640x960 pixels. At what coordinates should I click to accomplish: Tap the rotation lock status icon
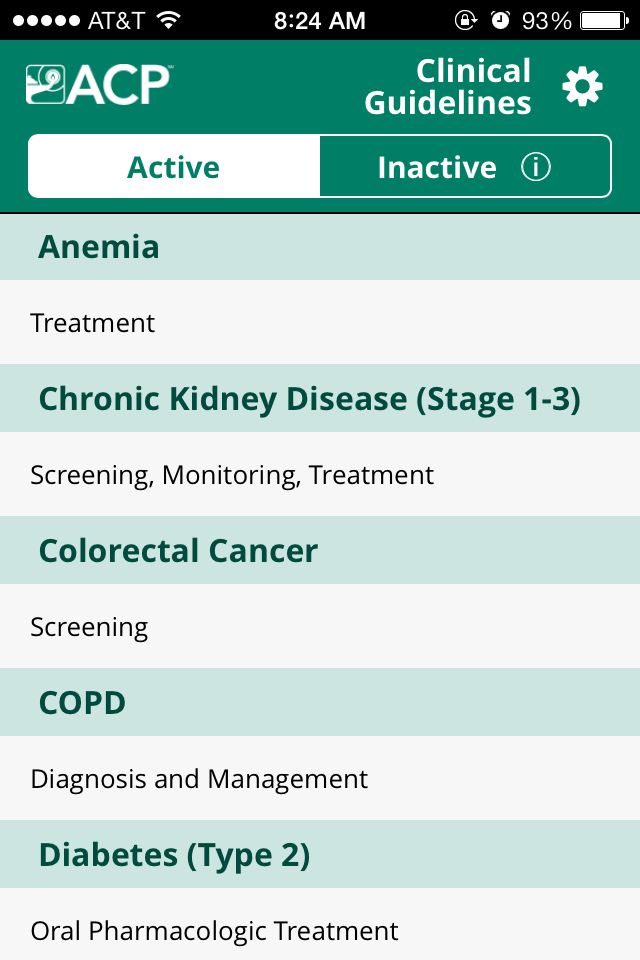pos(465,20)
